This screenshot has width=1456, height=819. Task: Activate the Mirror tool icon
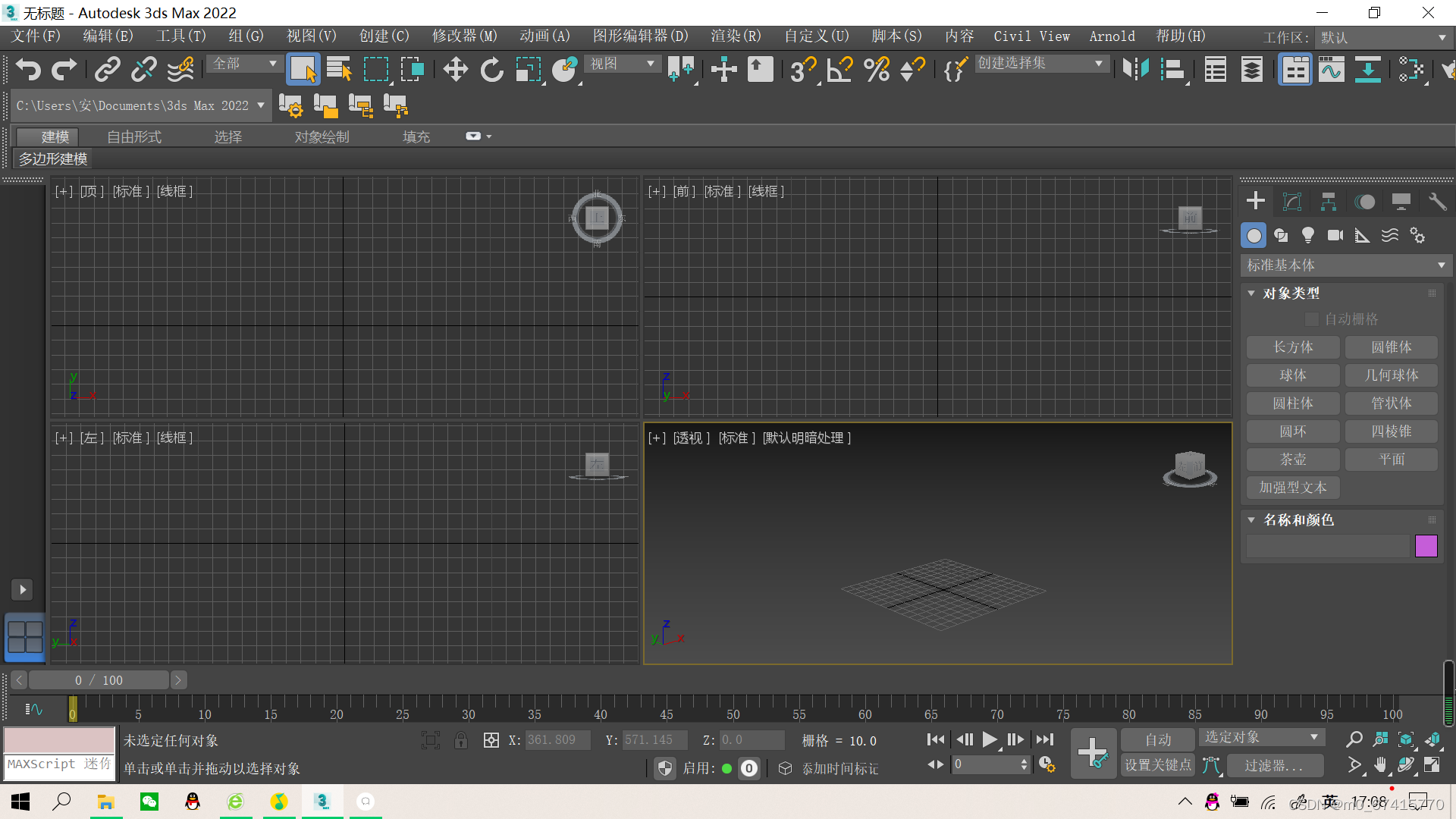pos(1135,70)
